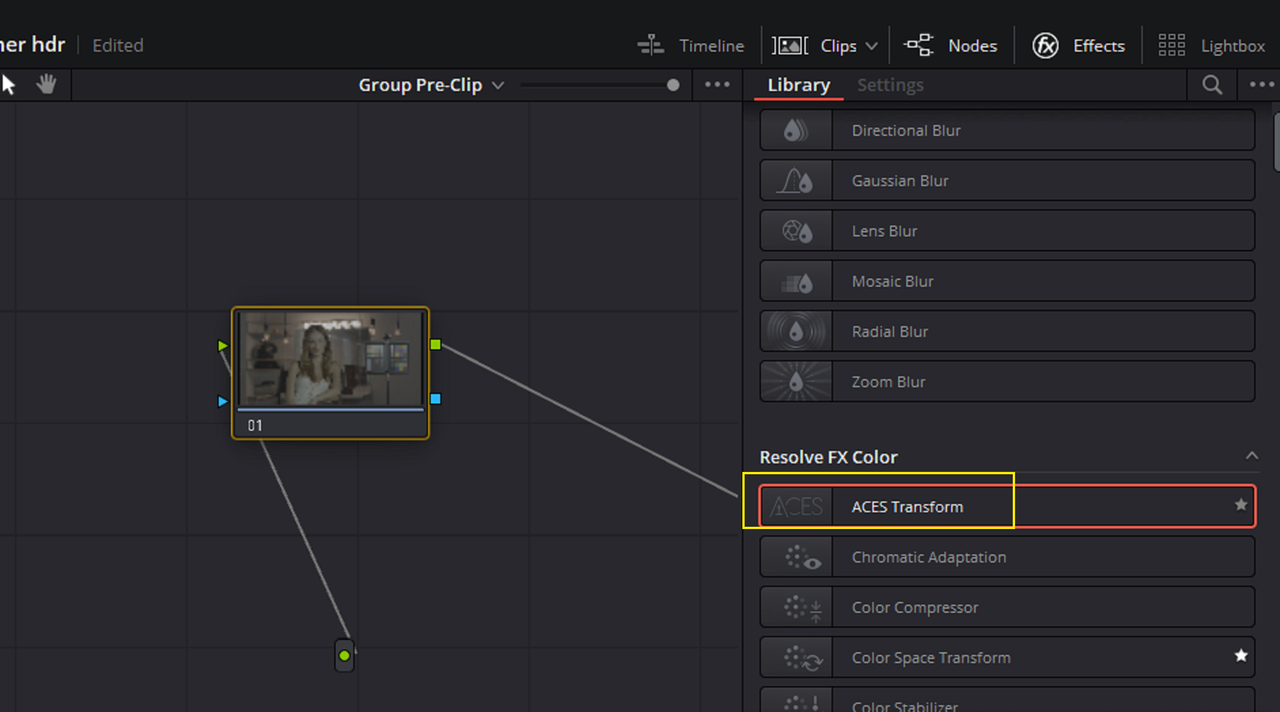
Task: Click the green RGB output on node 01
Action: point(435,345)
